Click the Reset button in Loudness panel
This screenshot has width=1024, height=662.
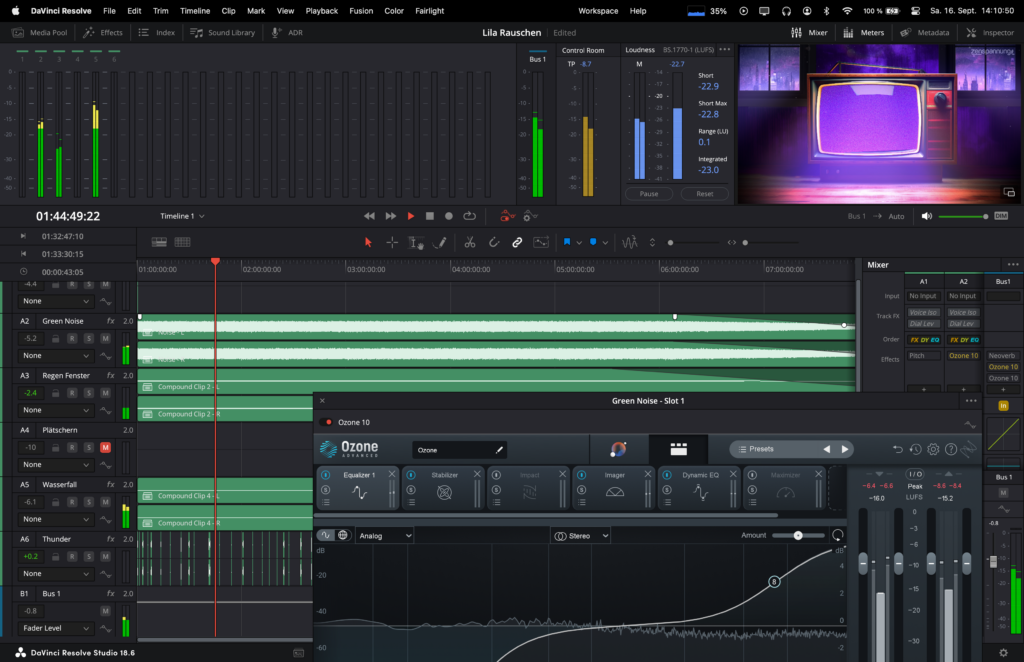tap(705, 194)
